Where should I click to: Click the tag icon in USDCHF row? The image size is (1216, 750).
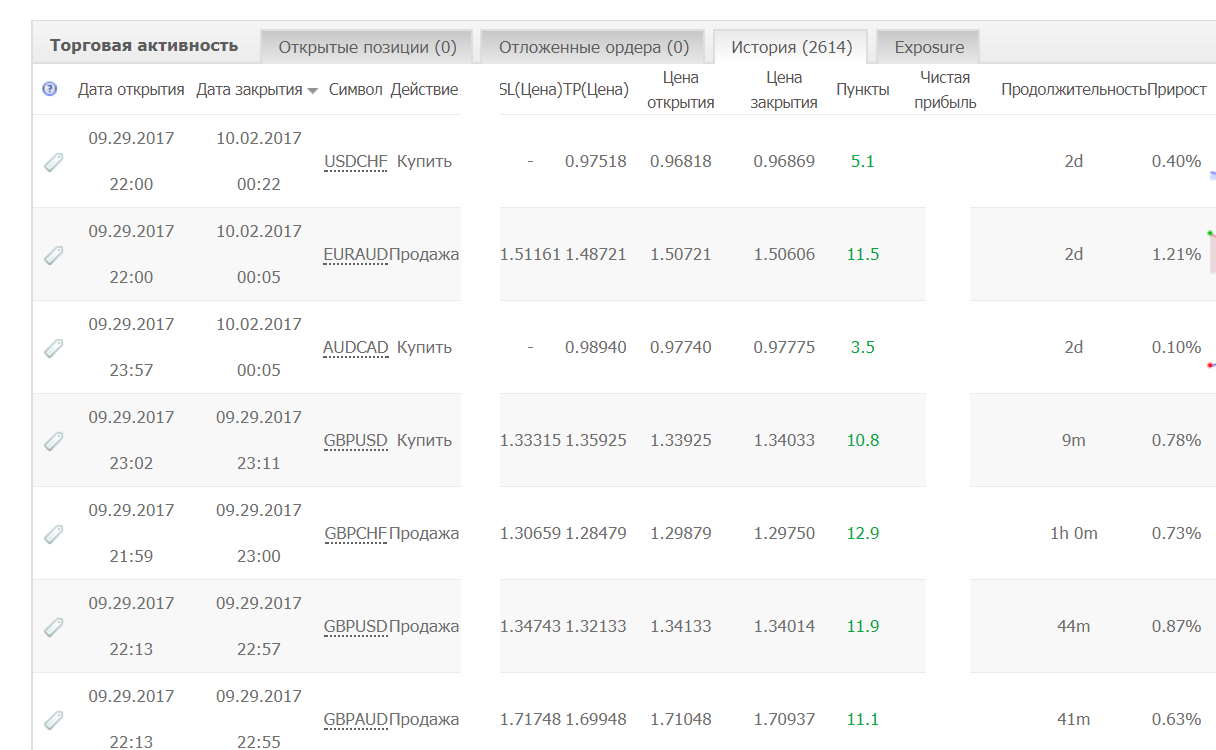[x=54, y=162]
